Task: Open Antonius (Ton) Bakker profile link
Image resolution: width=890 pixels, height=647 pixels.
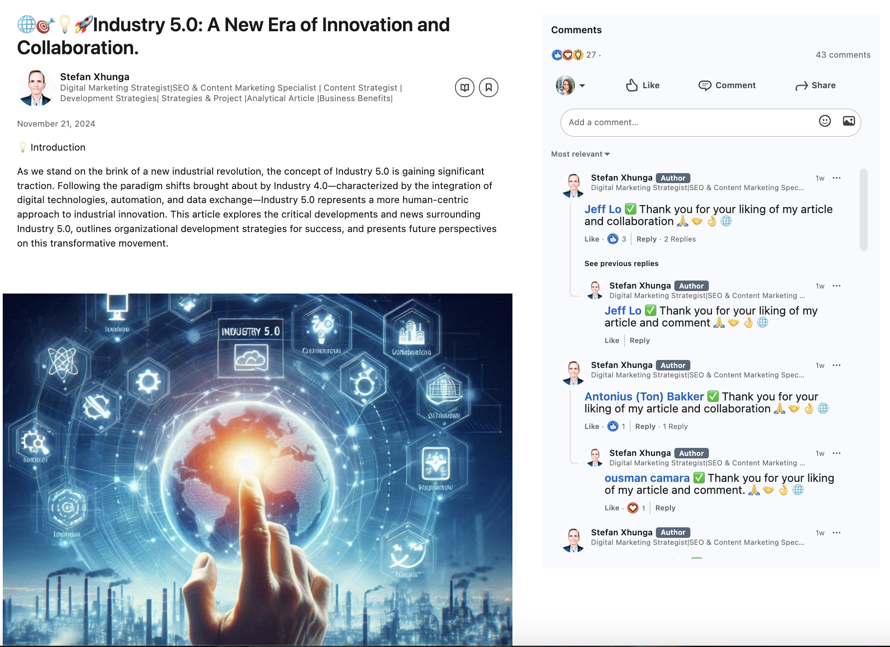Action: point(644,397)
